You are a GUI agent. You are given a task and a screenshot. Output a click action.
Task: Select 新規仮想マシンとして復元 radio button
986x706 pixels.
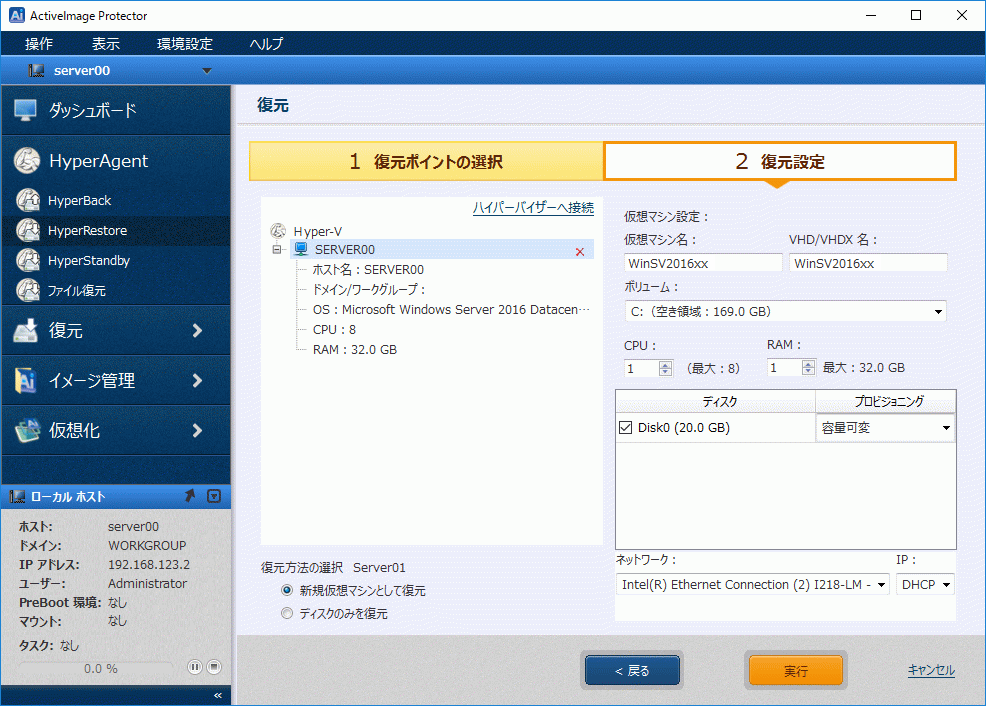tap(287, 590)
